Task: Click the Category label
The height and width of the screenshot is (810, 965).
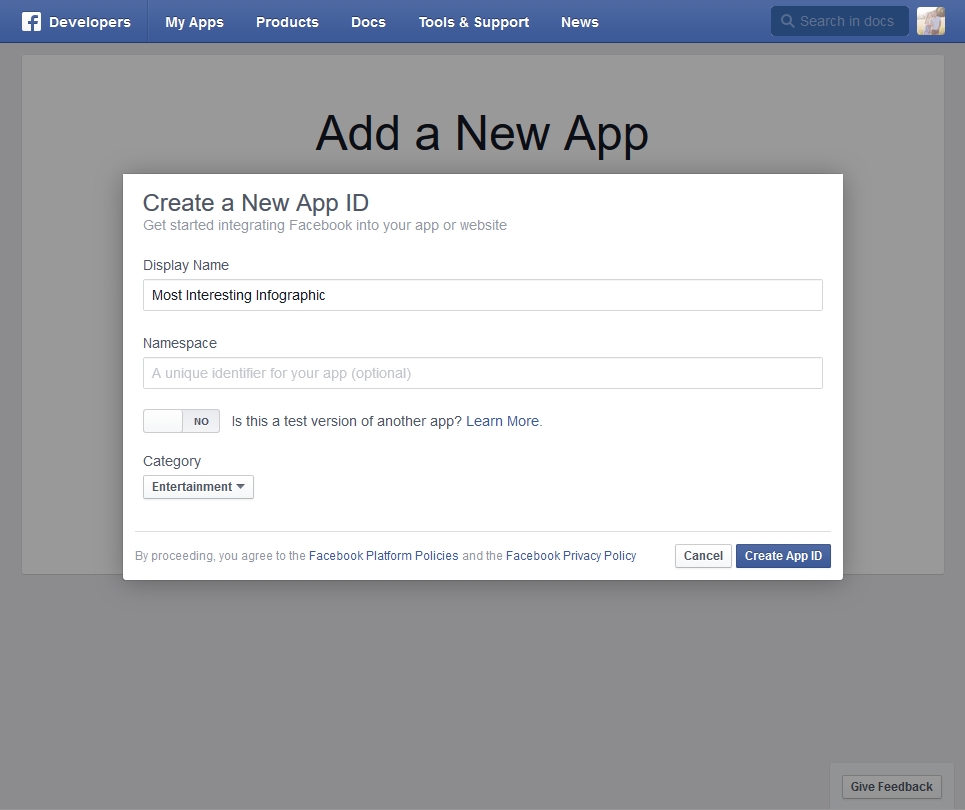Action: click(172, 461)
